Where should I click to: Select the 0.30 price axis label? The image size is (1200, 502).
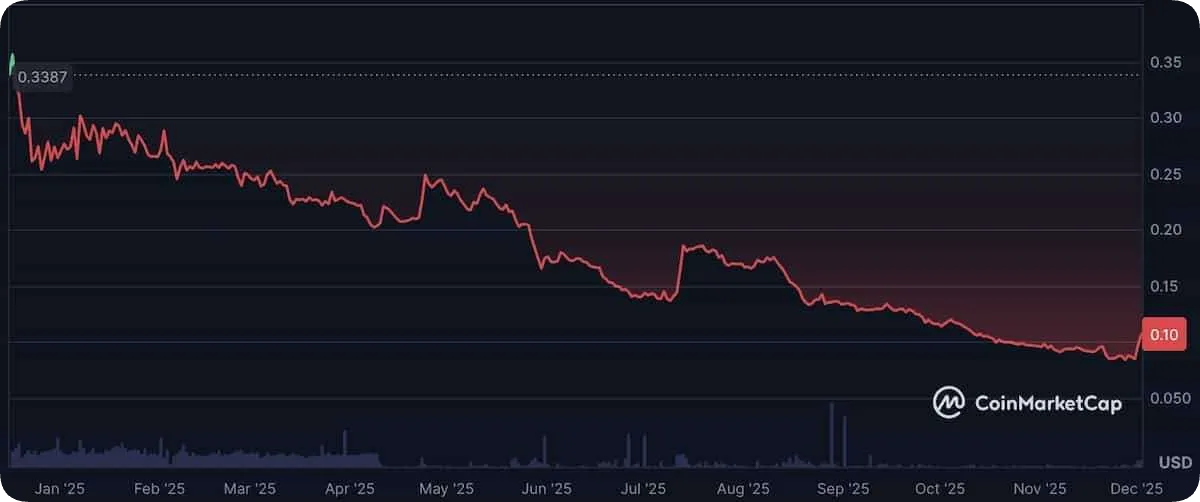pyautogui.click(x=1164, y=118)
